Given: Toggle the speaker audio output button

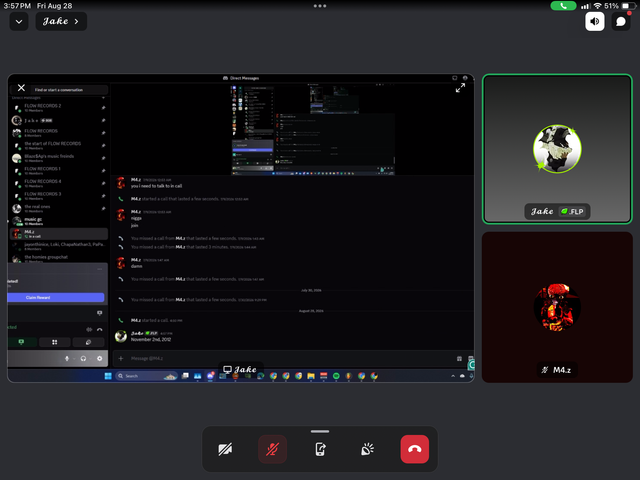Looking at the screenshot, I should (595, 21).
